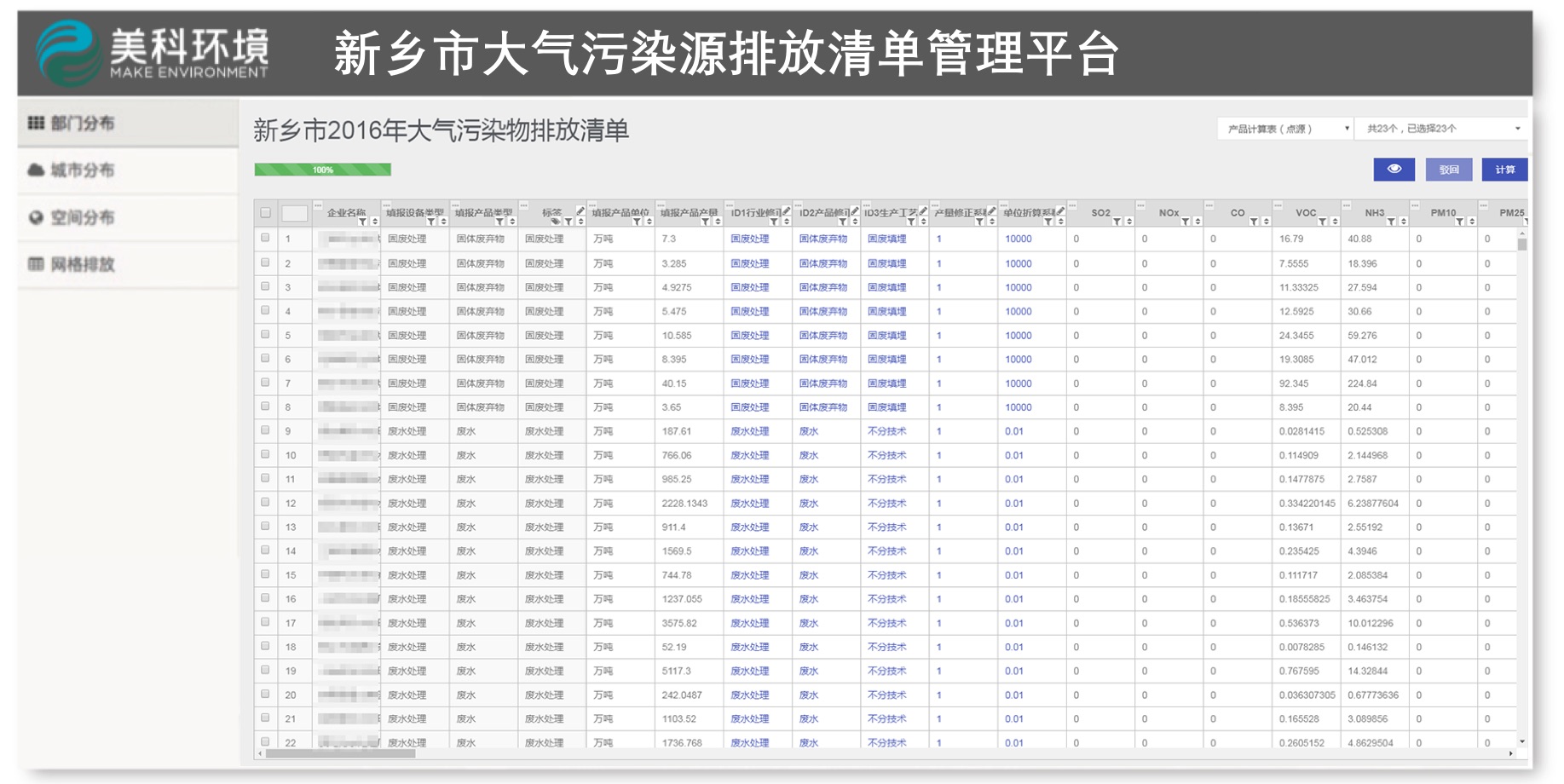Image resolution: width=1564 pixels, height=784 pixels.
Task: Expand the 共23个，已选择23个 dropdown
Action: pyautogui.click(x=1442, y=129)
